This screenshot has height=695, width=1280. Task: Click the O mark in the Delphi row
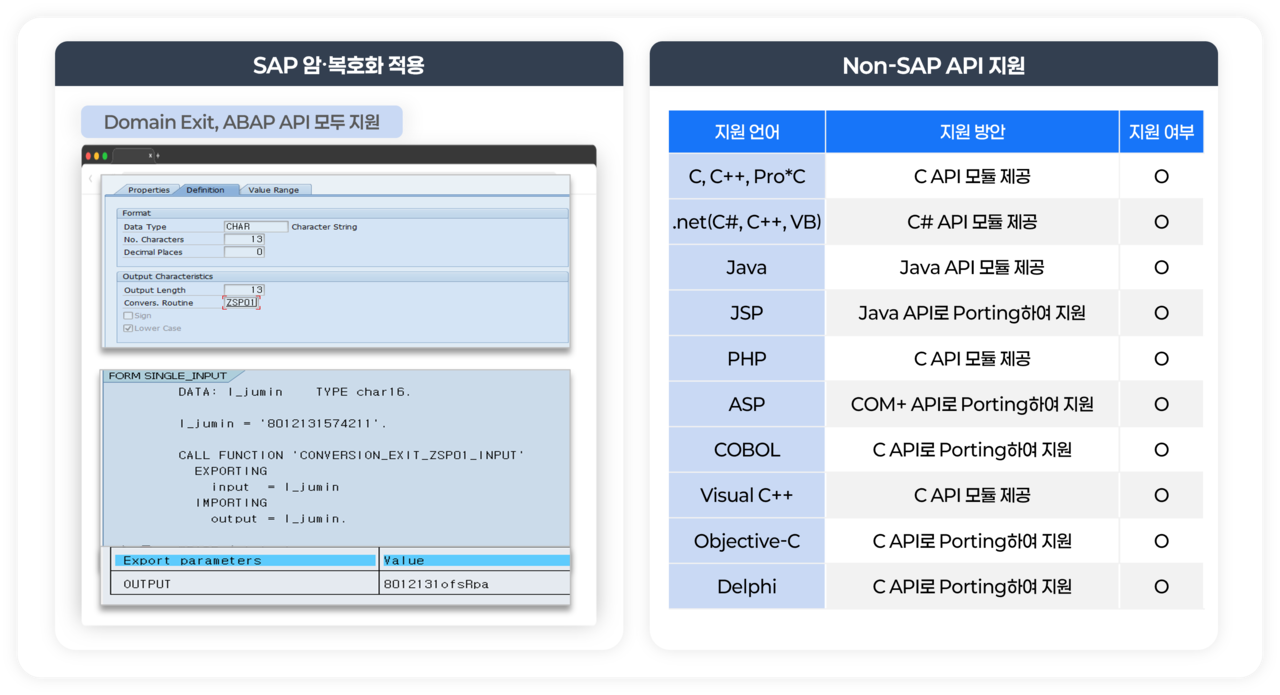point(1161,586)
